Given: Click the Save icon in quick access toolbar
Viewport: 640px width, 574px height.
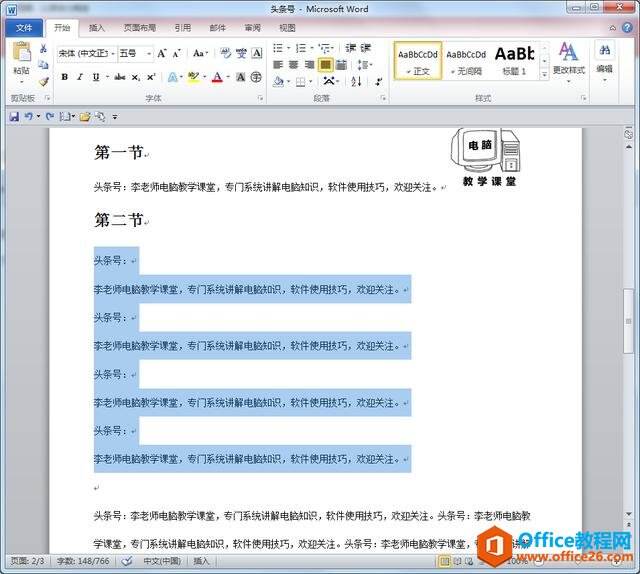Looking at the screenshot, I should click(14, 117).
